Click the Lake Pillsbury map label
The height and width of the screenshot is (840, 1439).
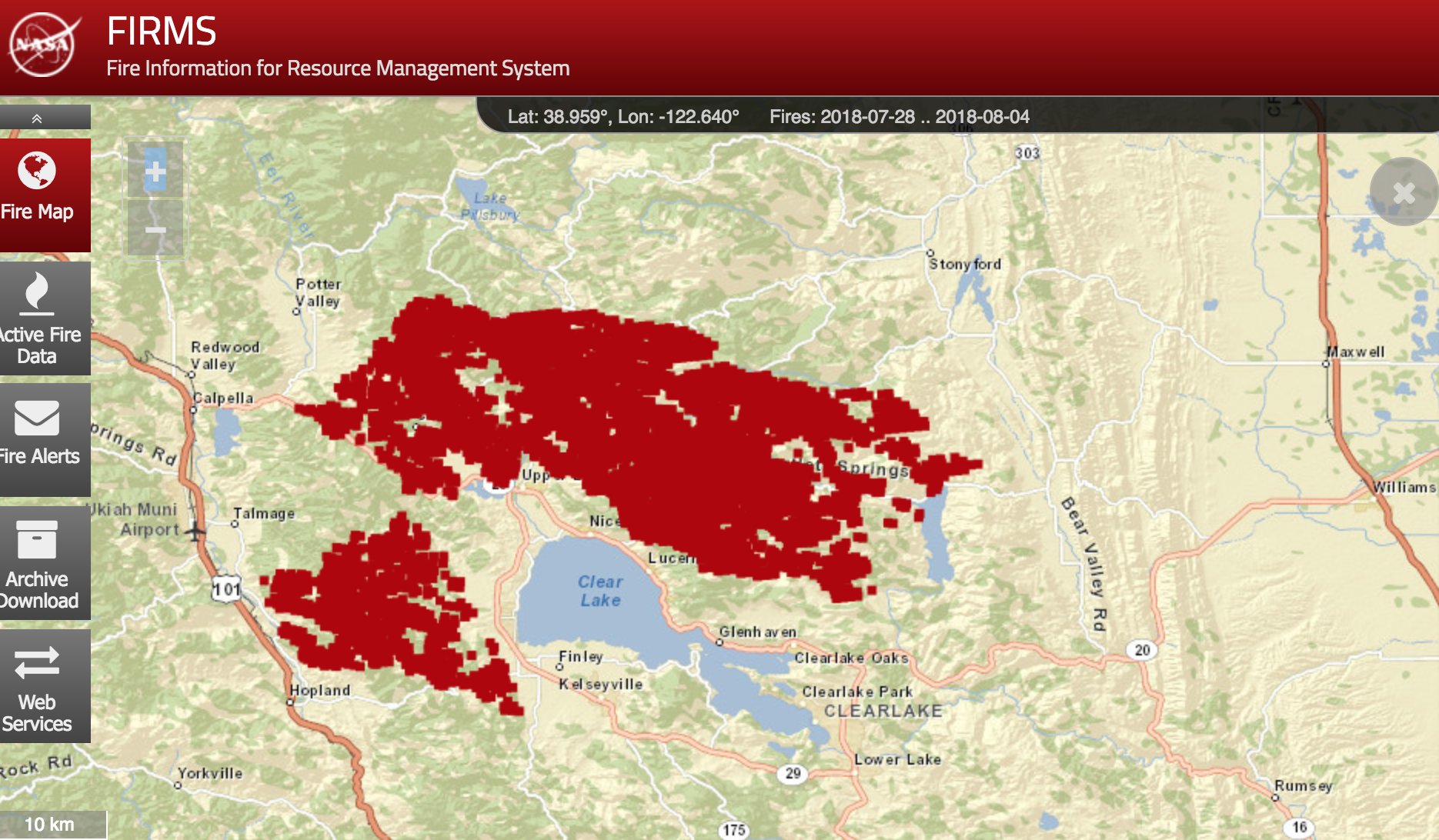point(490,206)
